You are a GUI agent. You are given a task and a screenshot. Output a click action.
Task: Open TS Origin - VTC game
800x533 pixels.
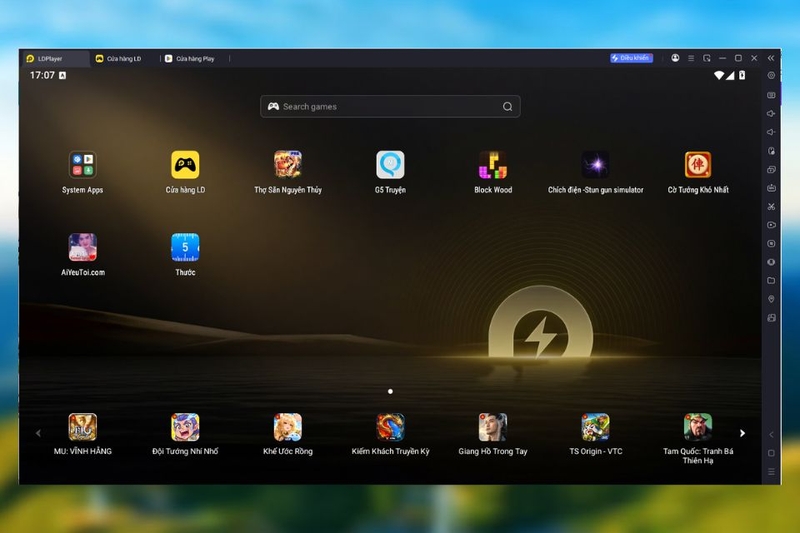(x=595, y=427)
